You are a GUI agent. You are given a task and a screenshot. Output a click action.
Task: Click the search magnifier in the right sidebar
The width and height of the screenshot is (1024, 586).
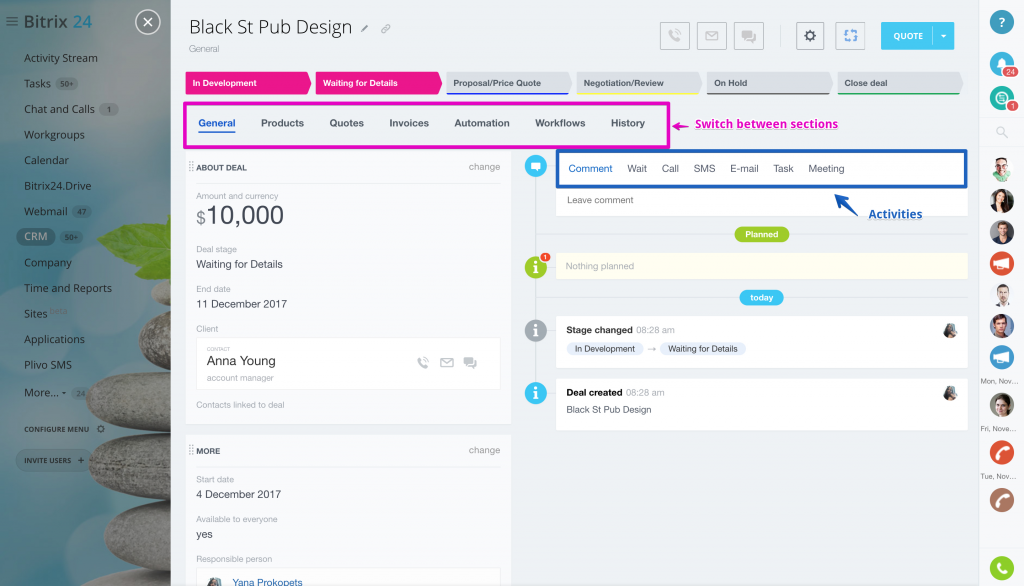[x=1002, y=133]
